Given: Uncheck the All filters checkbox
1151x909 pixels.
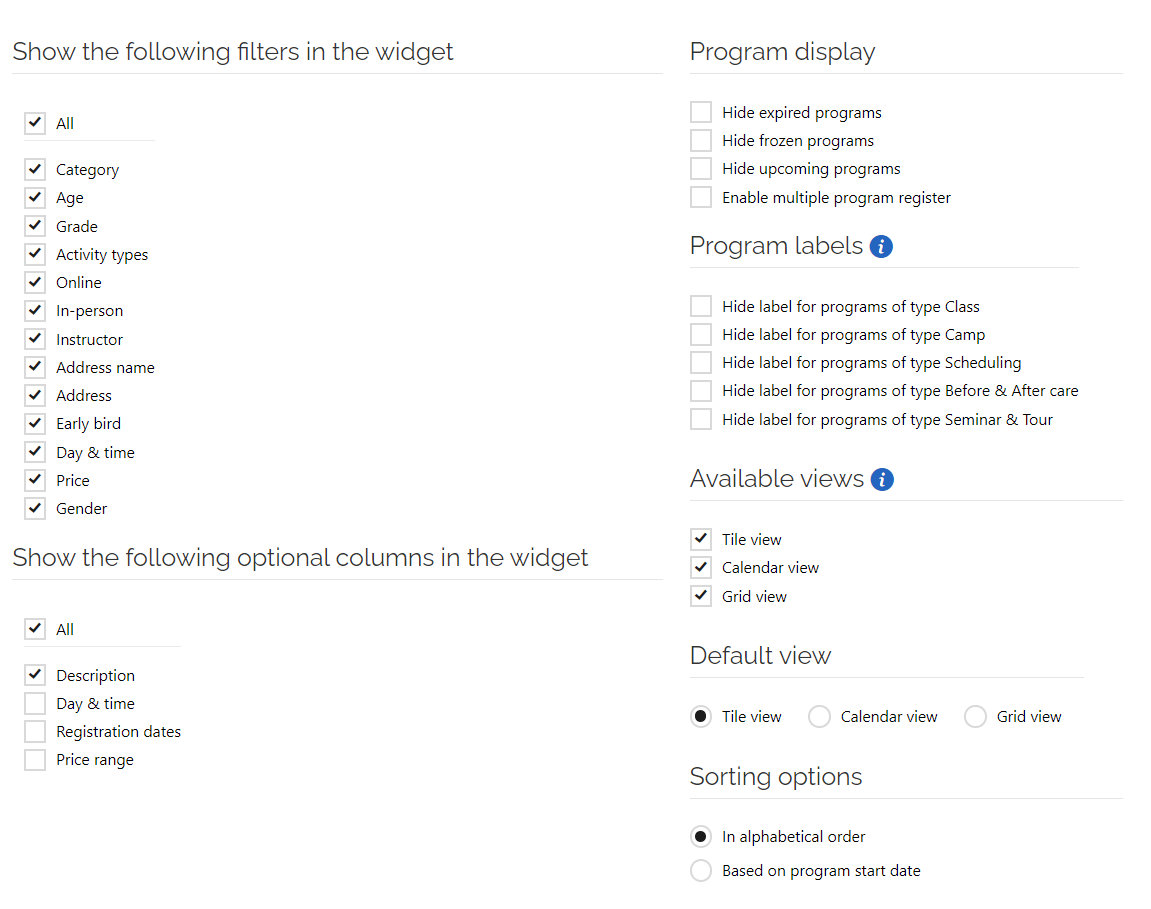Looking at the screenshot, I should point(35,123).
